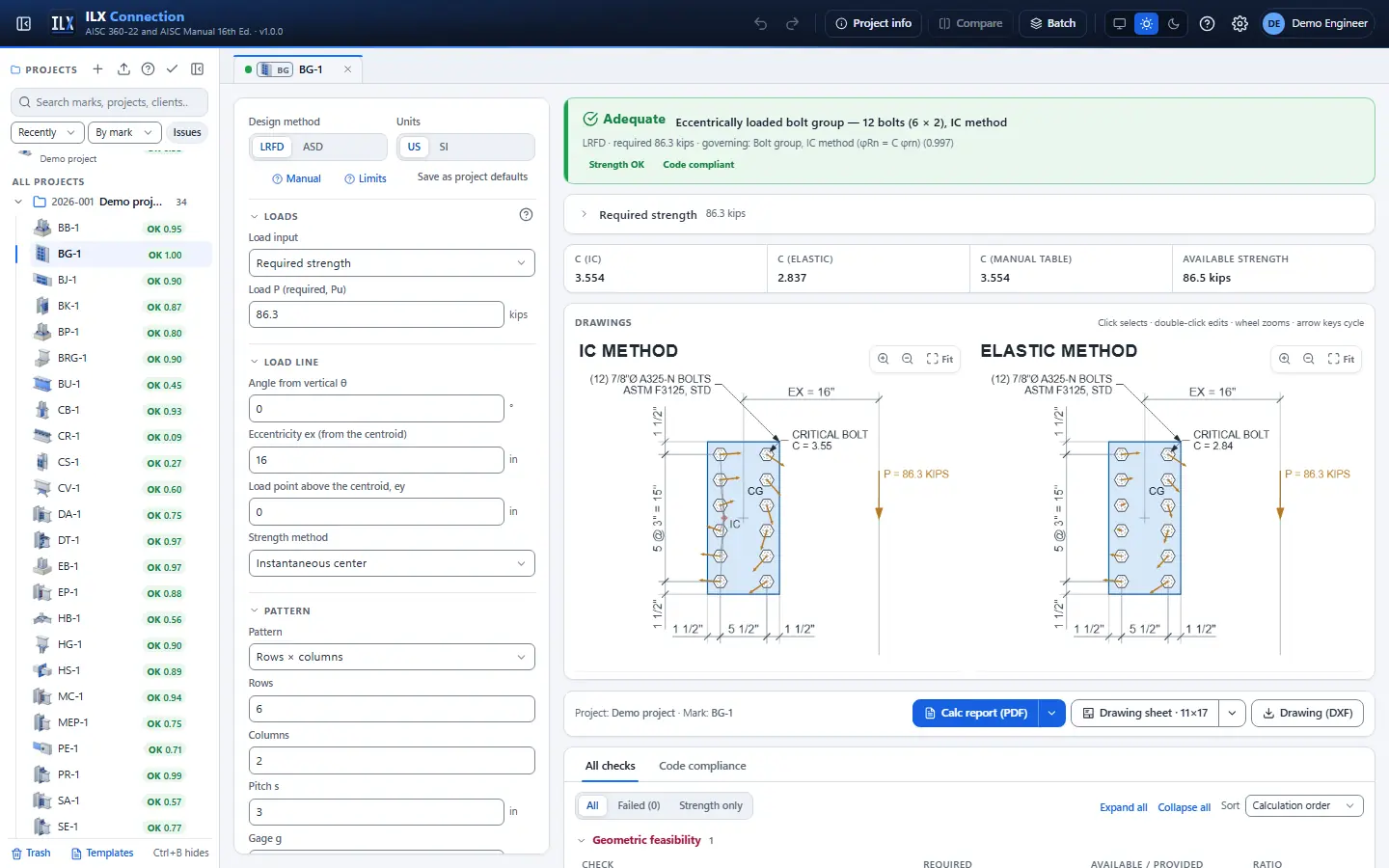Expand the Required strength row
The image size is (1389, 868).
(x=968, y=214)
